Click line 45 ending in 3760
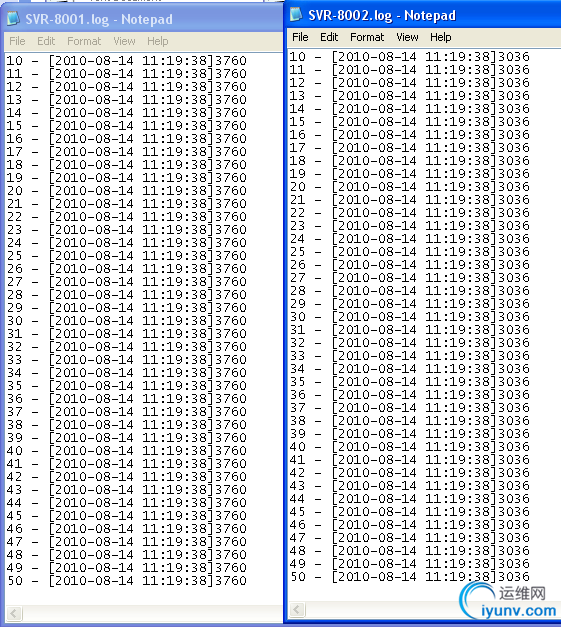The image size is (562, 627). click(126, 515)
